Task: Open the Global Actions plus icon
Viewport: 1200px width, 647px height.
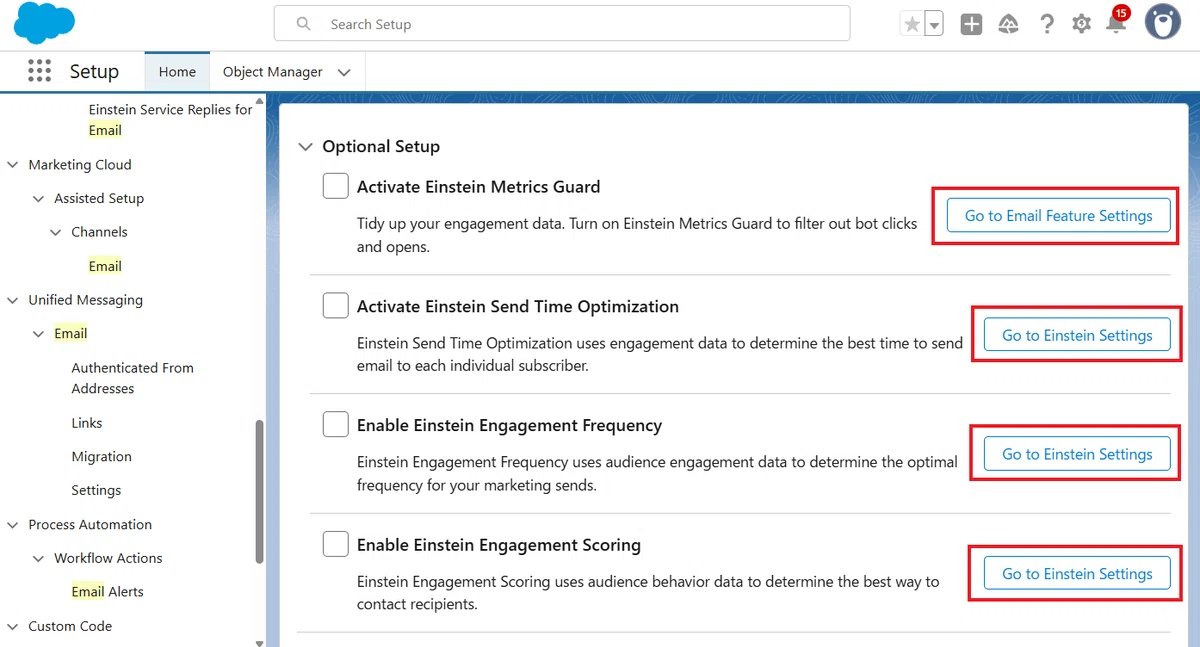Action: click(x=971, y=24)
